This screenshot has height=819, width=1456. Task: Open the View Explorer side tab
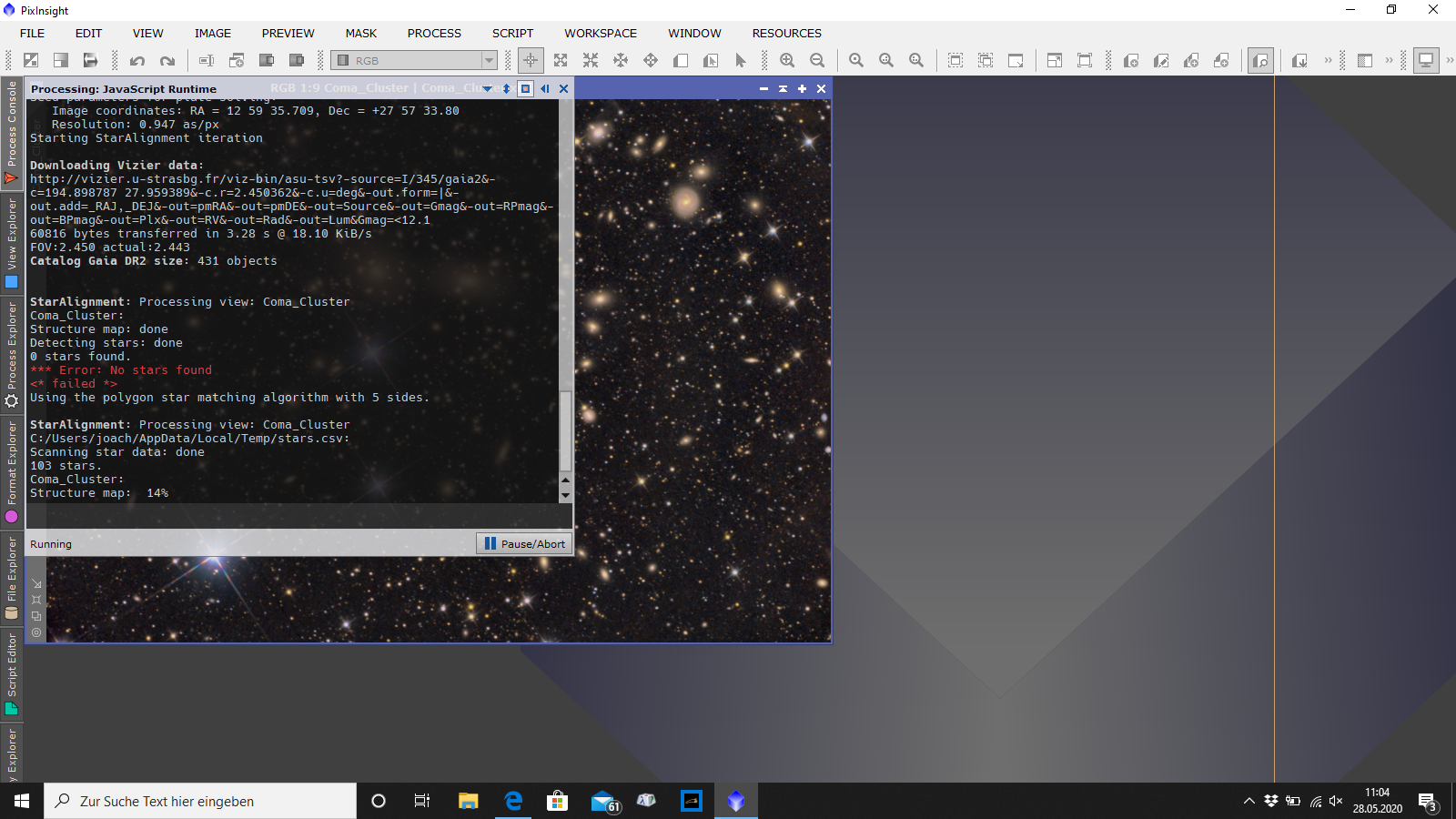tap(12, 244)
